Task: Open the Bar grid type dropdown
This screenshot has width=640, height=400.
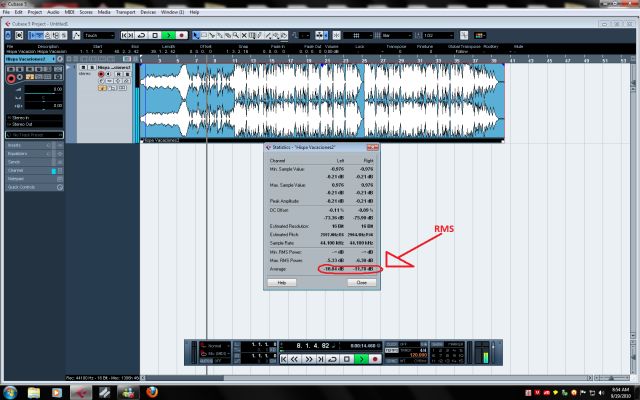Action: 397,36
